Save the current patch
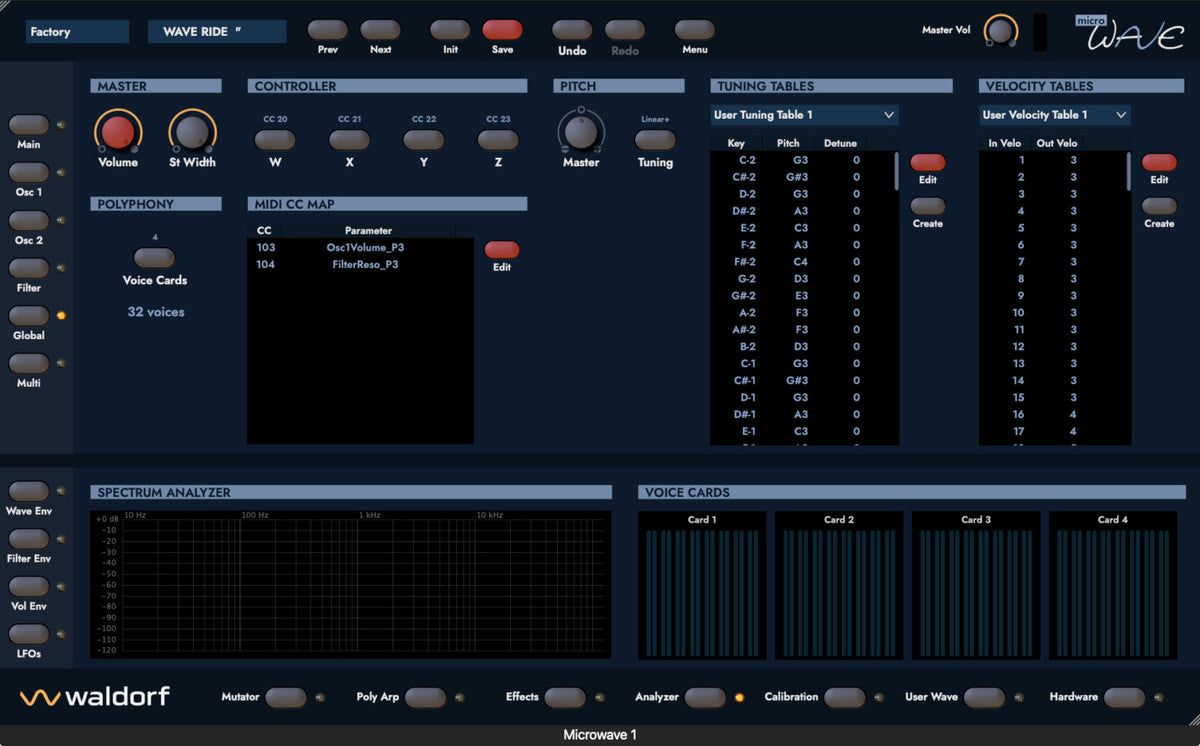1200x746 pixels. click(502, 30)
